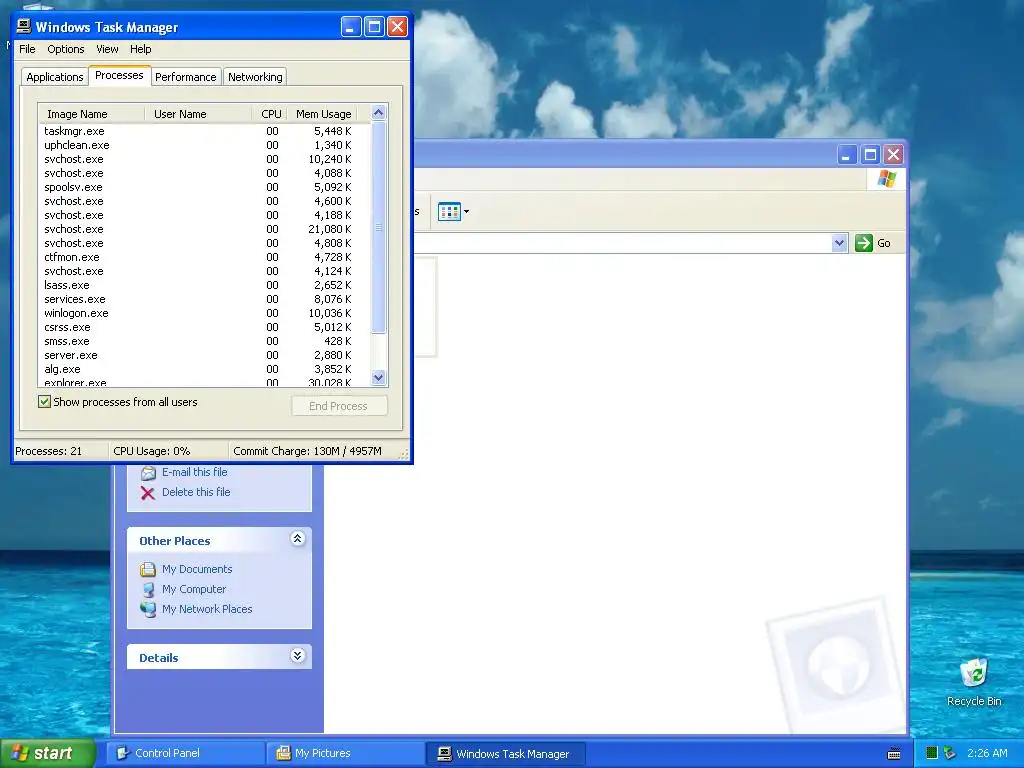Open My Computer from Other Places
This screenshot has width=1024, height=768.
194,589
